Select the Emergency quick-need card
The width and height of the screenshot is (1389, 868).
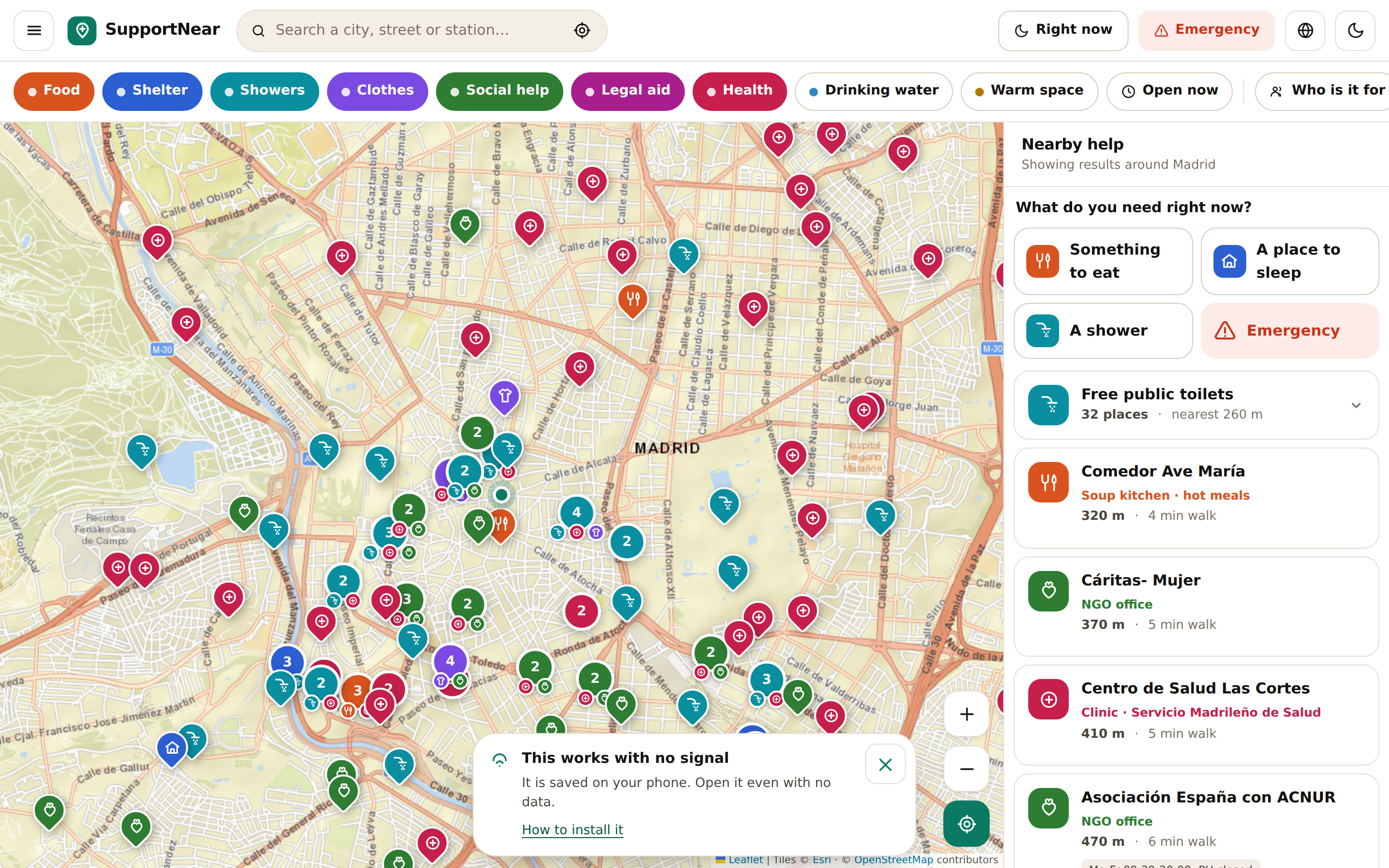(1290, 331)
